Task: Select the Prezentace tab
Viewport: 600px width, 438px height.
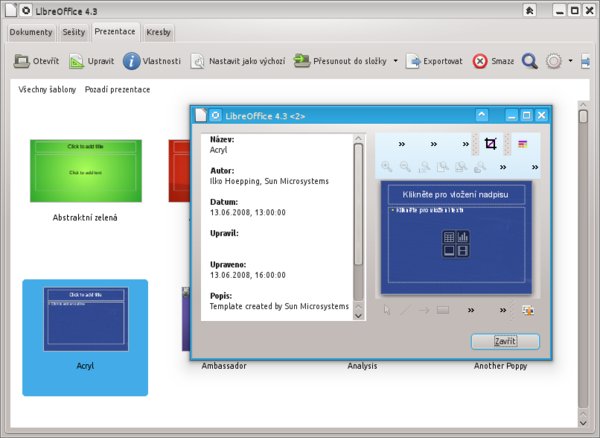Action: point(115,31)
